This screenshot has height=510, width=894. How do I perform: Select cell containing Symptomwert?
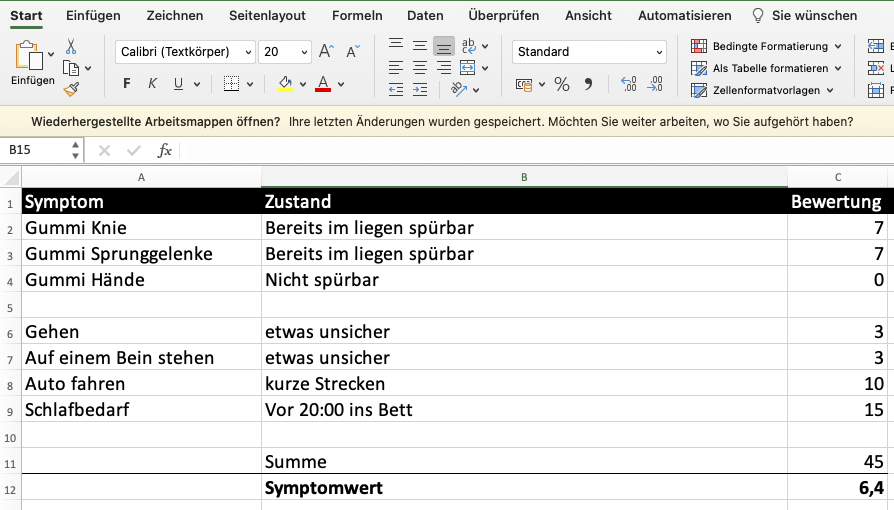click(524, 487)
